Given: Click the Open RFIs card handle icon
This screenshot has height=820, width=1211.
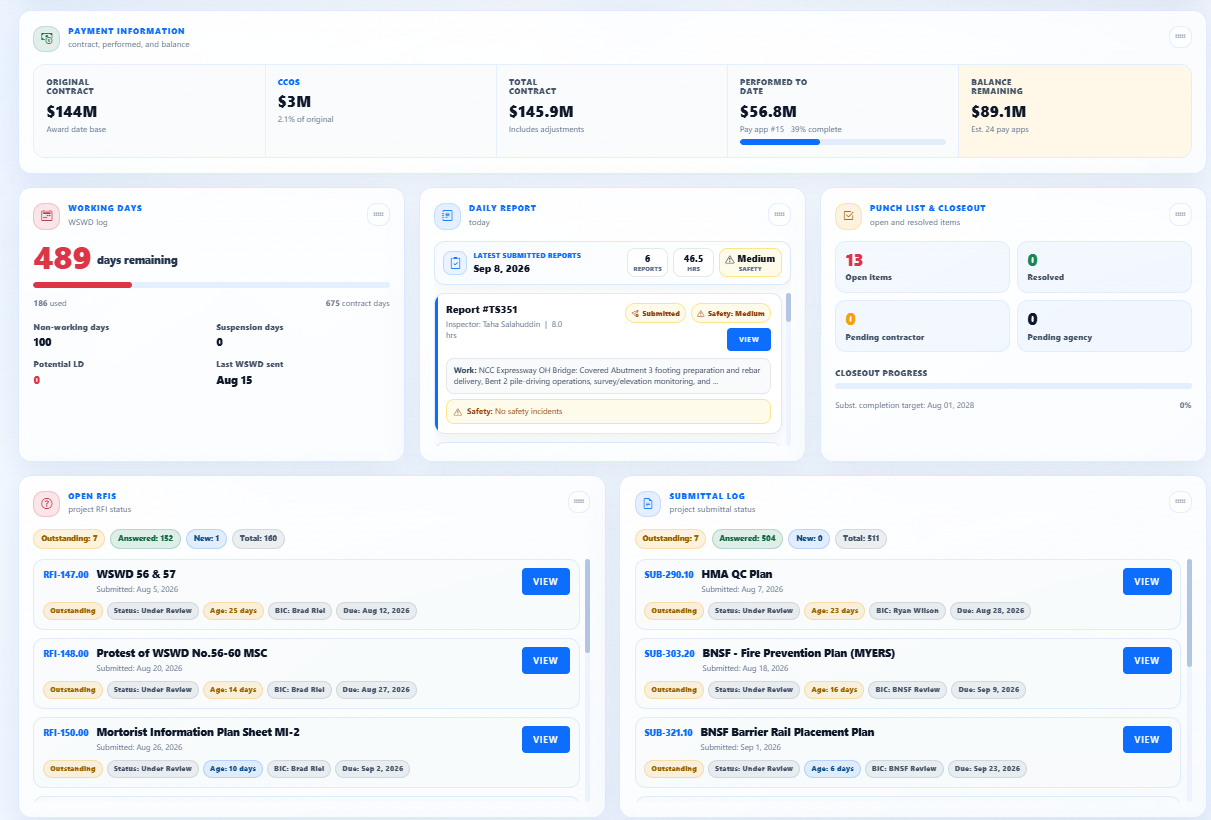Looking at the screenshot, I should [x=579, y=502].
